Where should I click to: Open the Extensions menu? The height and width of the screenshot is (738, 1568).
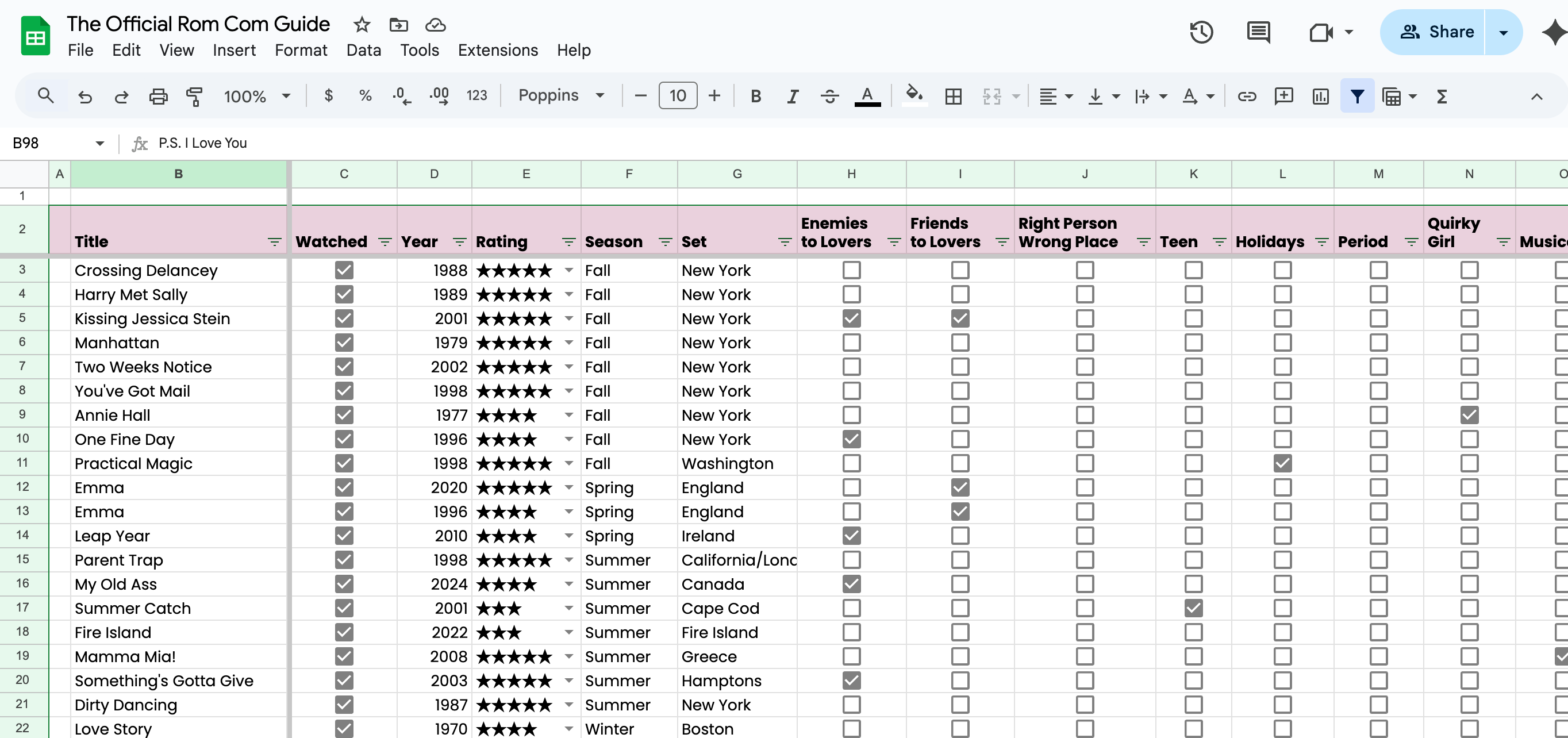(497, 51)
